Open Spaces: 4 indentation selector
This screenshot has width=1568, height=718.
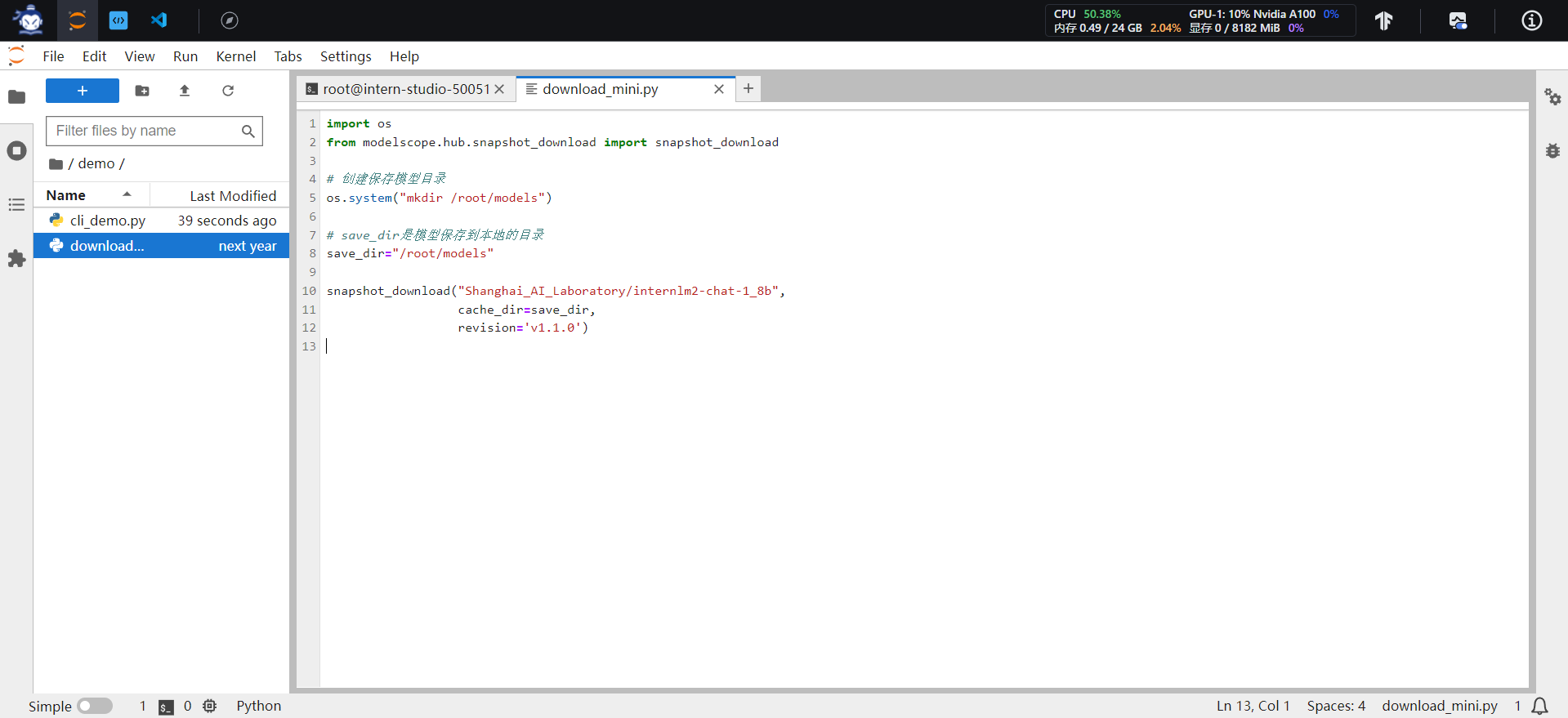1336,706
